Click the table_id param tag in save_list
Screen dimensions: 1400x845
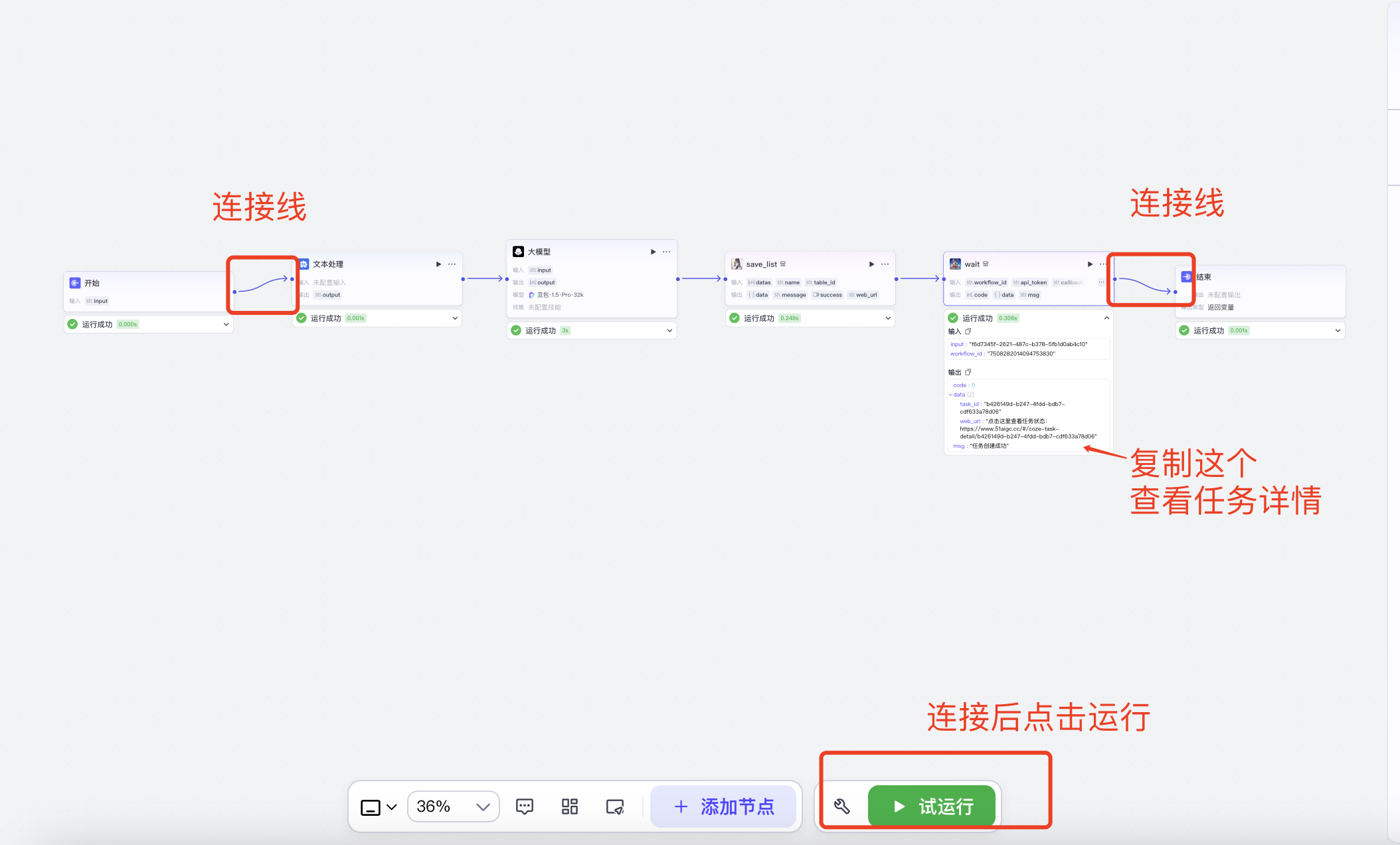click(821, 282)
